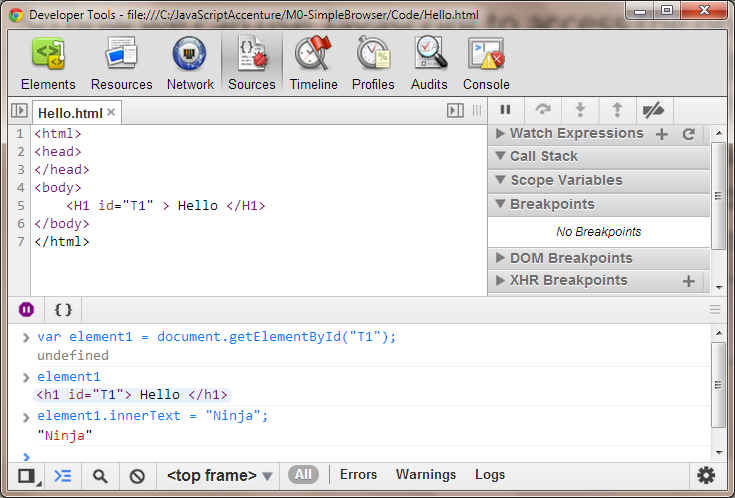Close the Hello.html tab
735x498 pixels.
[x=111, y=112]
